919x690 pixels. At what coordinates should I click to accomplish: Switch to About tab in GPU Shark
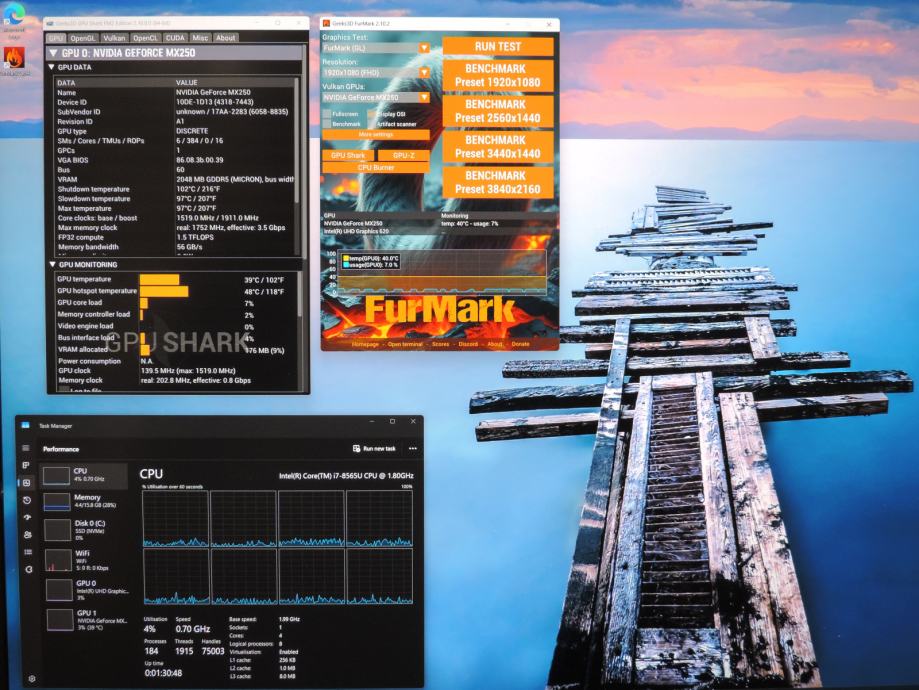click(x=226, y=38)
